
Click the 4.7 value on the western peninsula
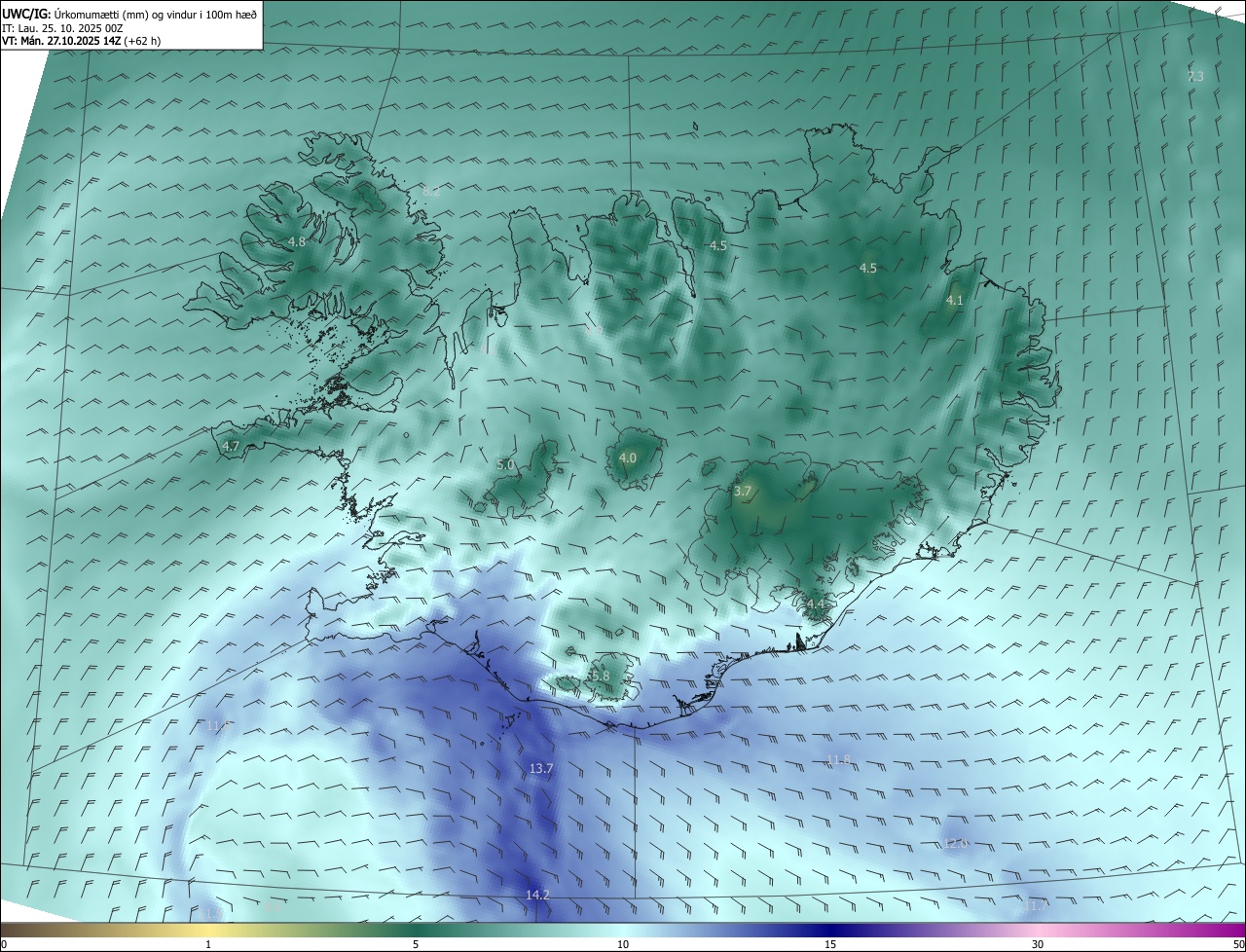(x=231, y=446)
